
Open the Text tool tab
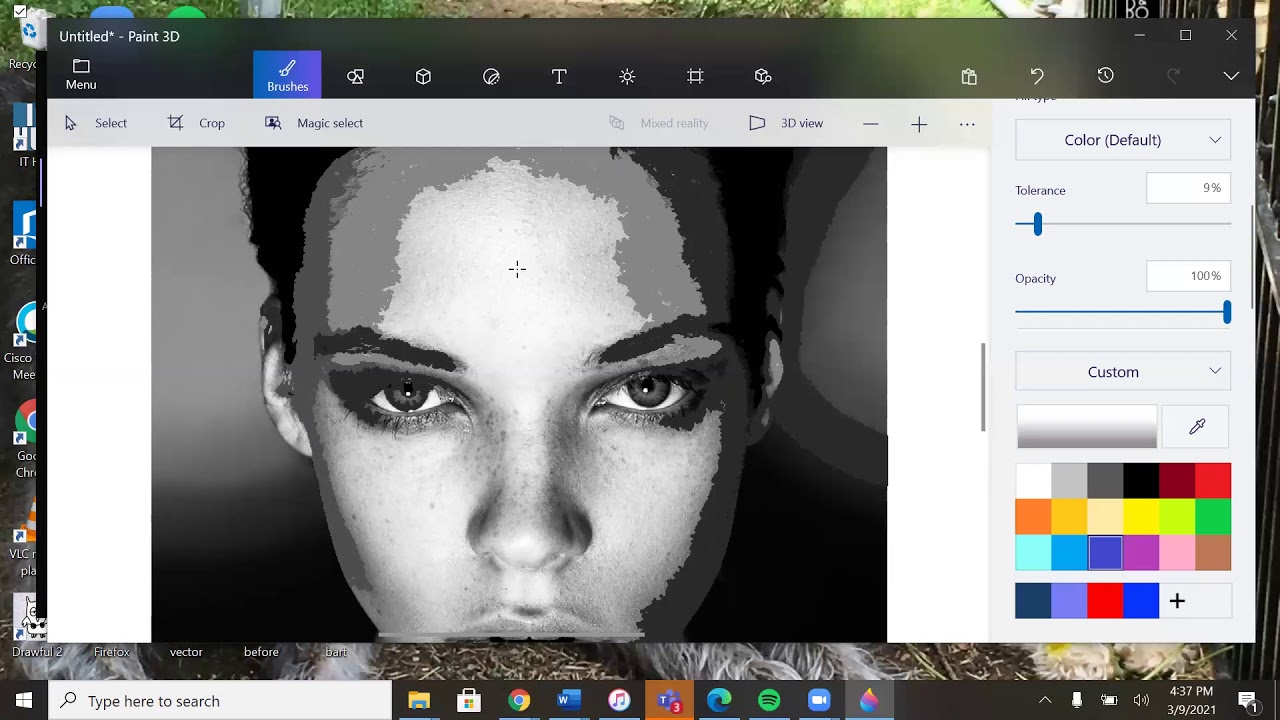559,76
